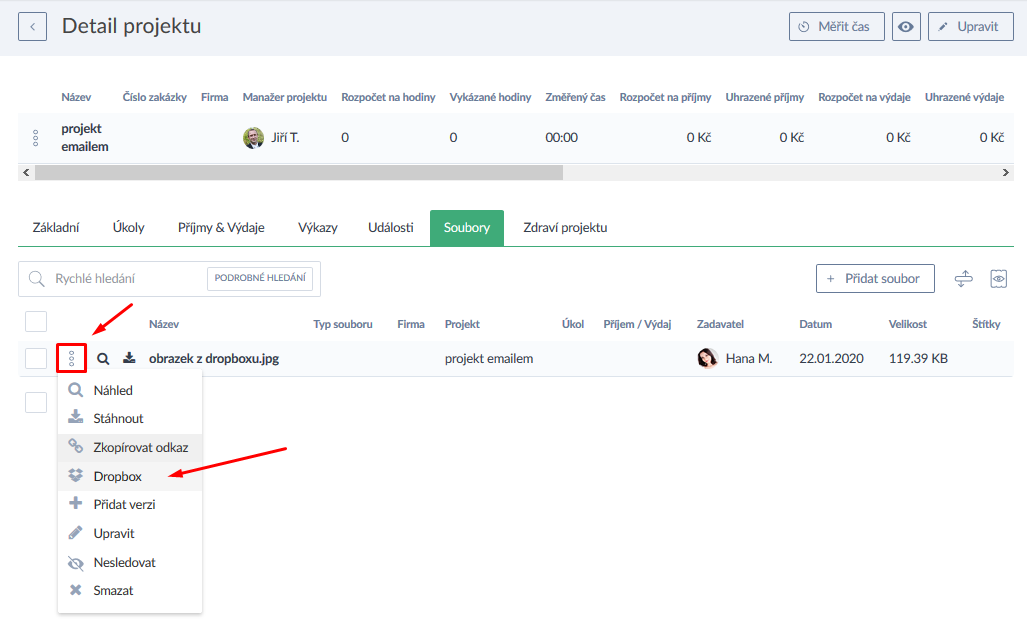Click the view settings icon next to Přidat soubor

click(x=997, y=279)
